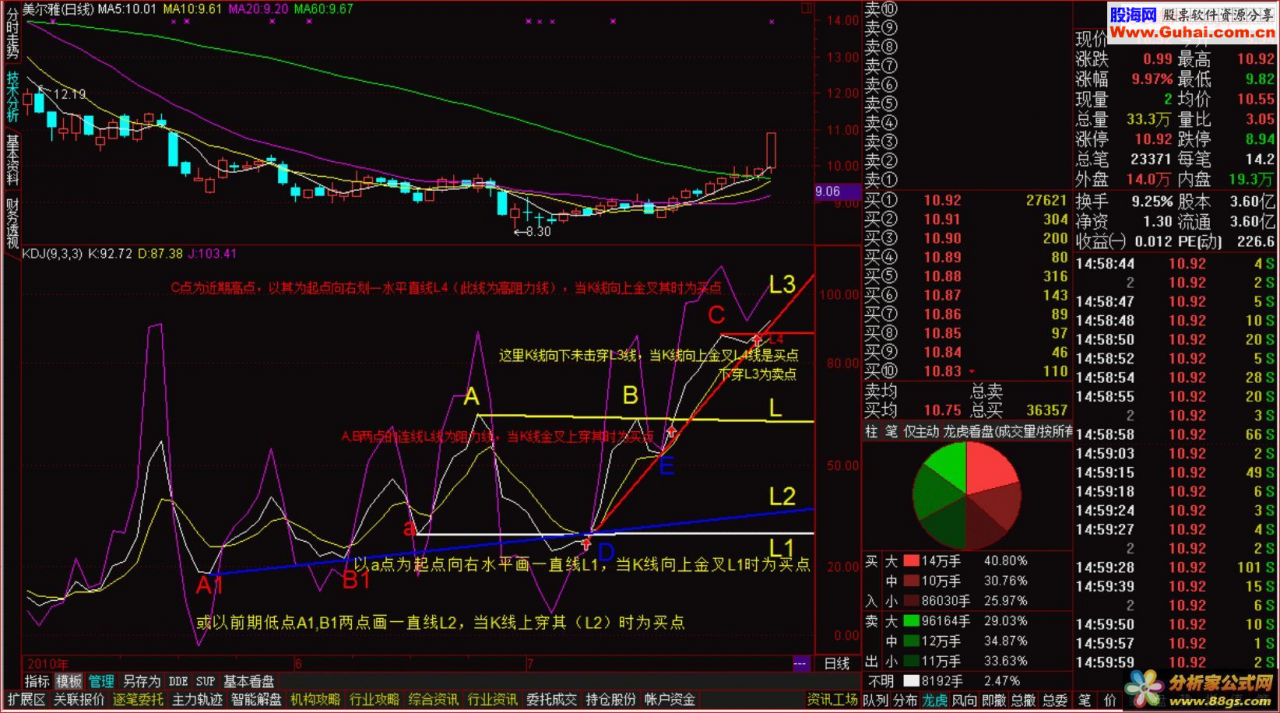Open 主力轨迹 in the bottom bar

197,700
